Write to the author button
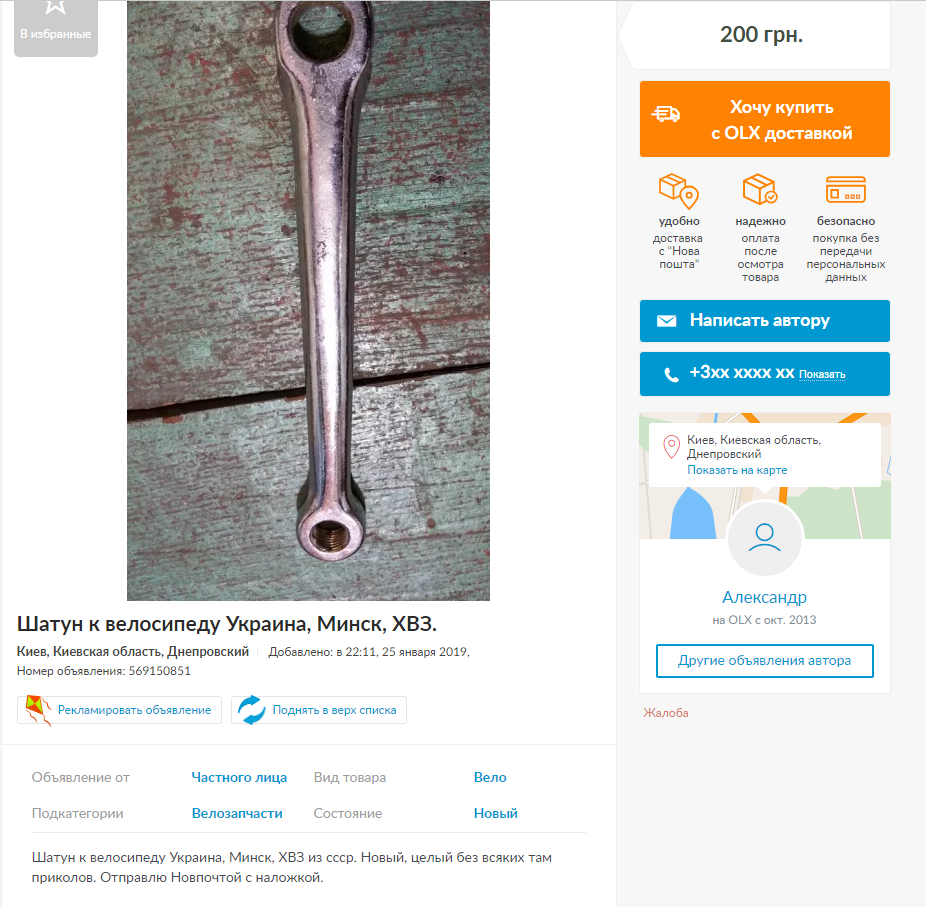The image size is (926, 907). 765,321
